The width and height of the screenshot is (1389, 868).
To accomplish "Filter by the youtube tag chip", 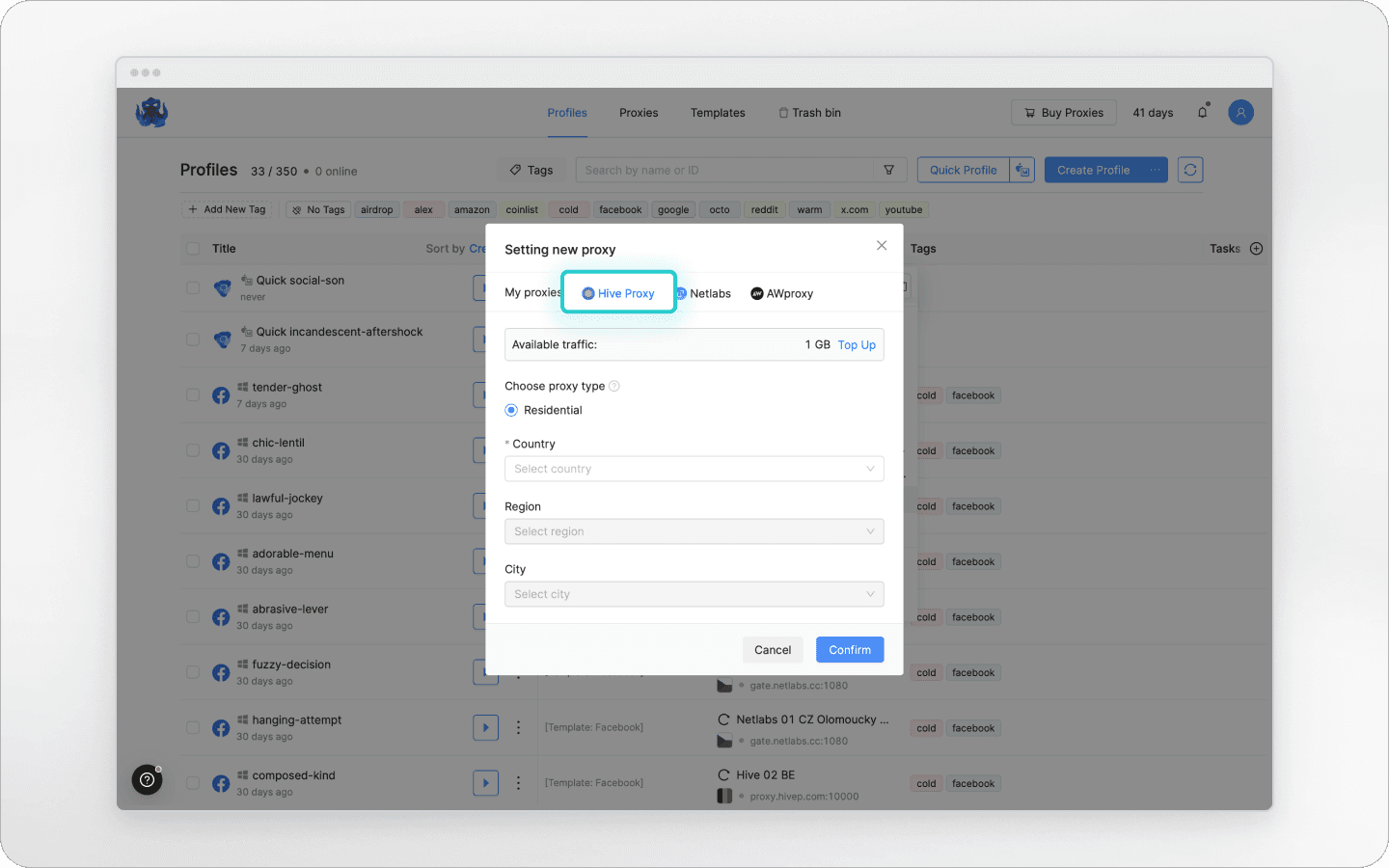I will [x=904, y=209].
